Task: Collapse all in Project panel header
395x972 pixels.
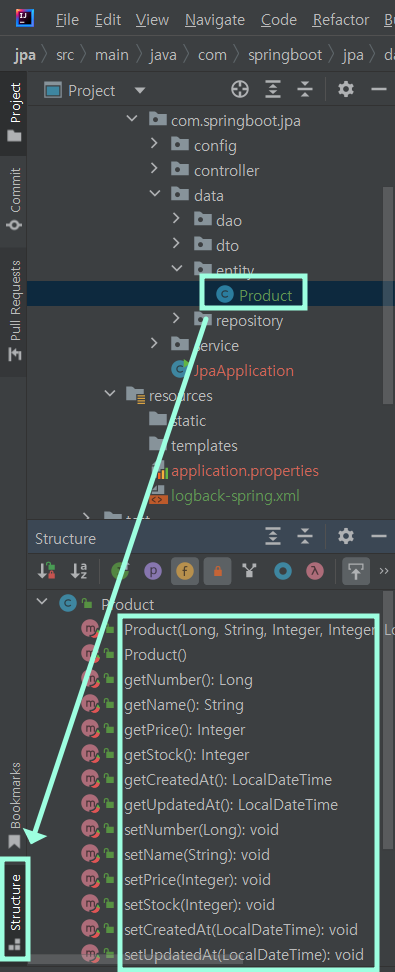Action: [x=304, y=90]
